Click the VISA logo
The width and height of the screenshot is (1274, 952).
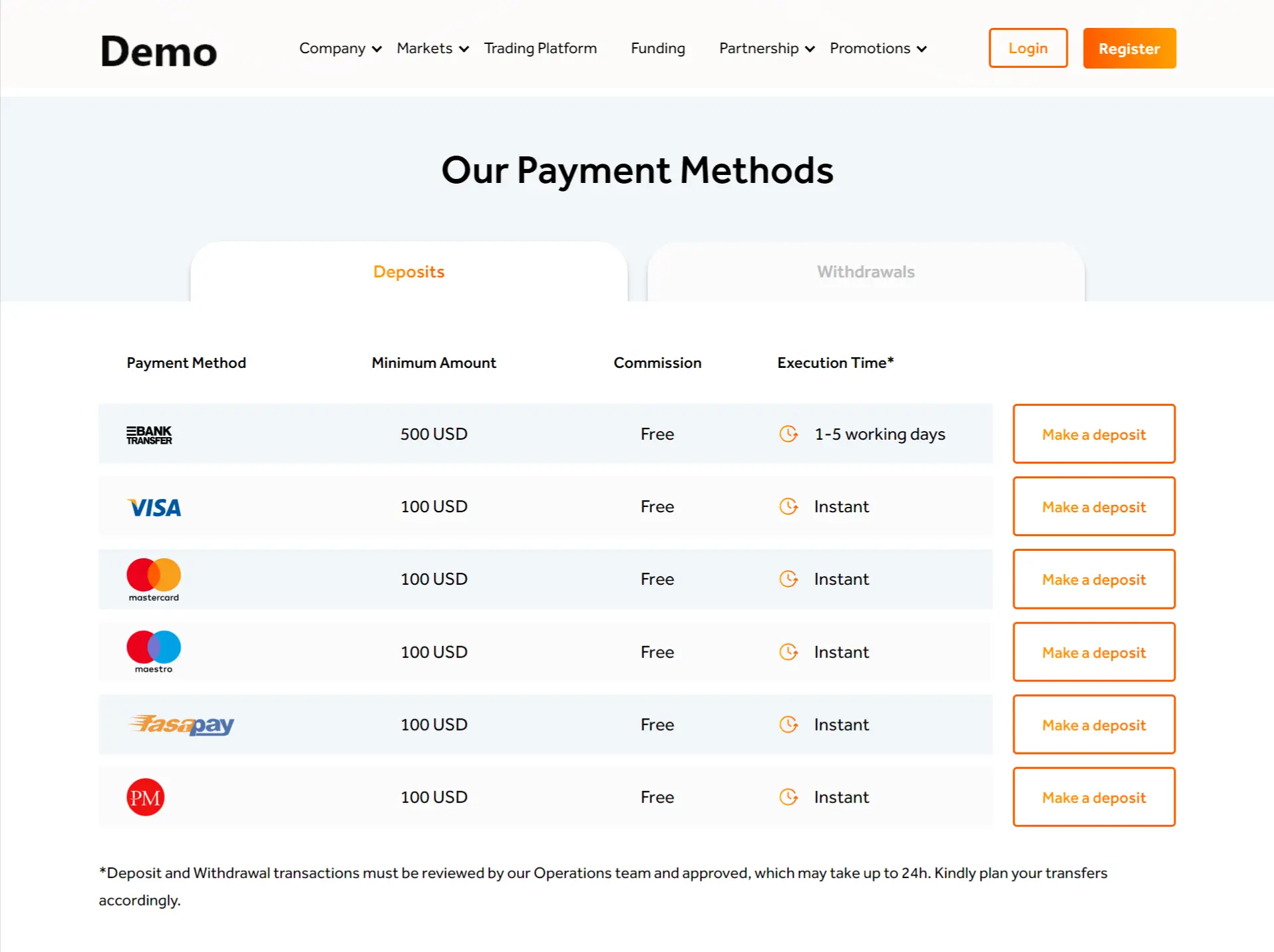pyautogui.click(x=154, y=508)
